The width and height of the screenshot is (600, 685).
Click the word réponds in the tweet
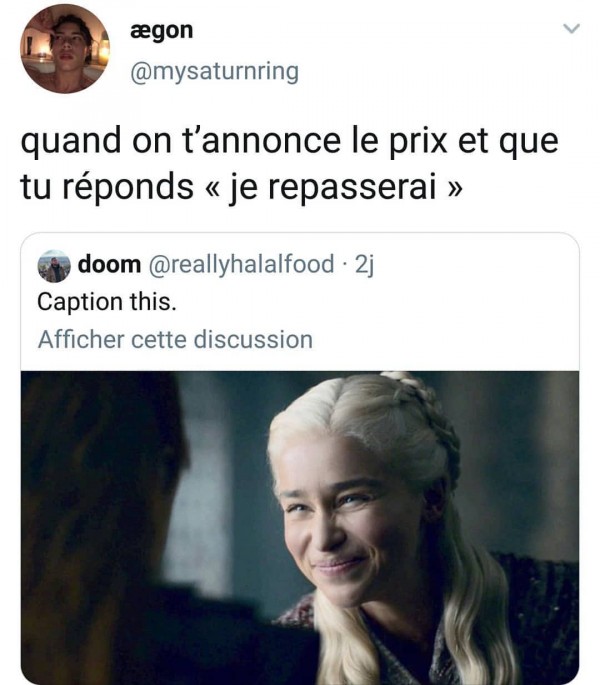point(128,188)
